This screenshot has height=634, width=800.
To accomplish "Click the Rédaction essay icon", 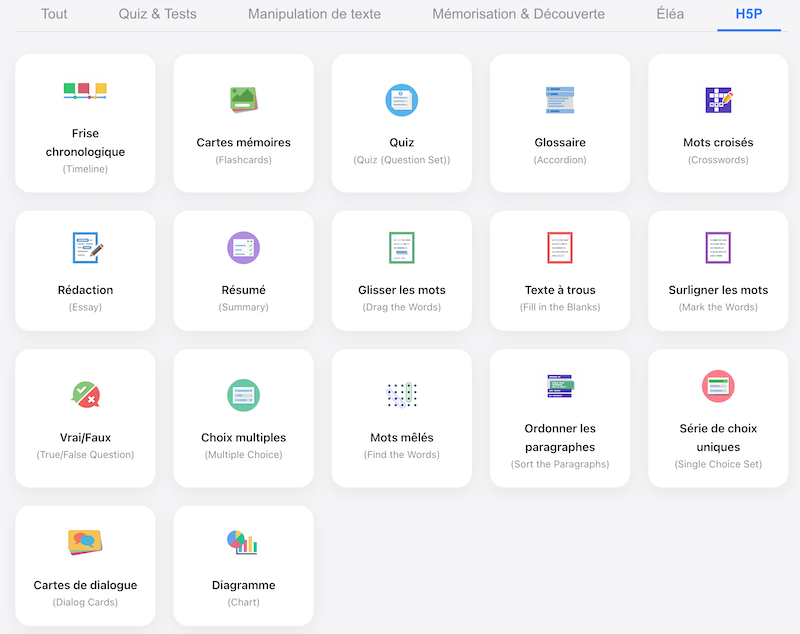I will click(86, 247).
